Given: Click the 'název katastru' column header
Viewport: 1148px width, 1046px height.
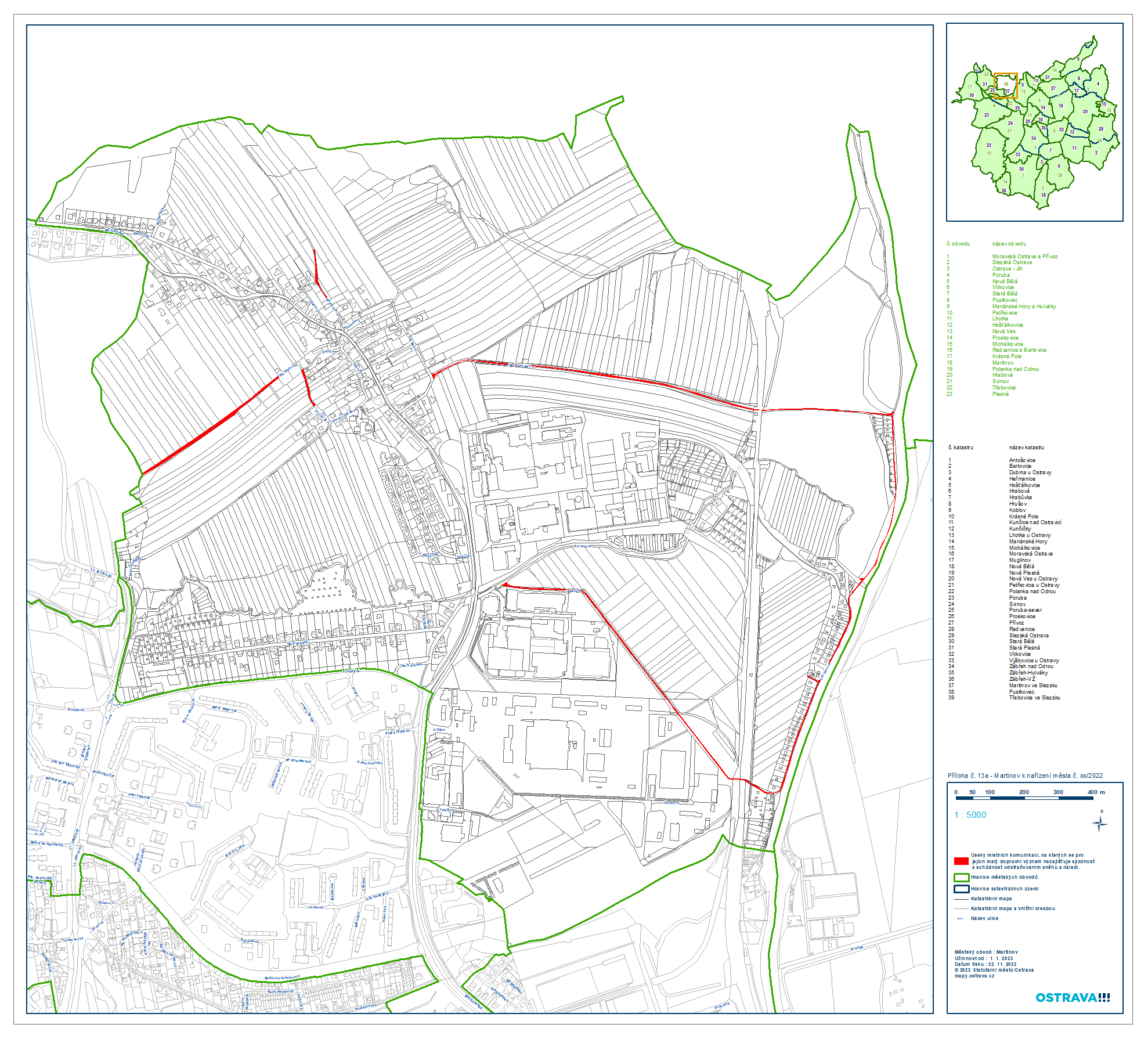Looking at the screenshot, I should click(x=1026, y=448).
